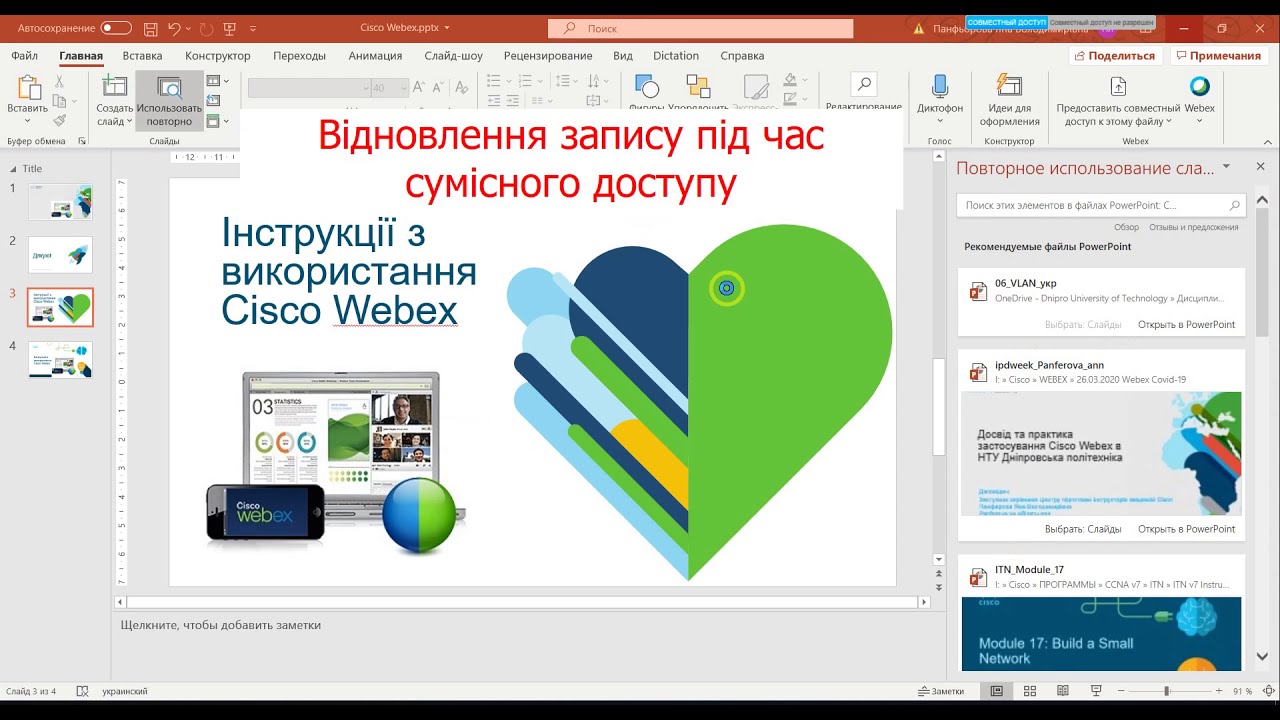Click the Reset slide icon
This screenshot has height=720, width=1280.
(x=213, y=101)
